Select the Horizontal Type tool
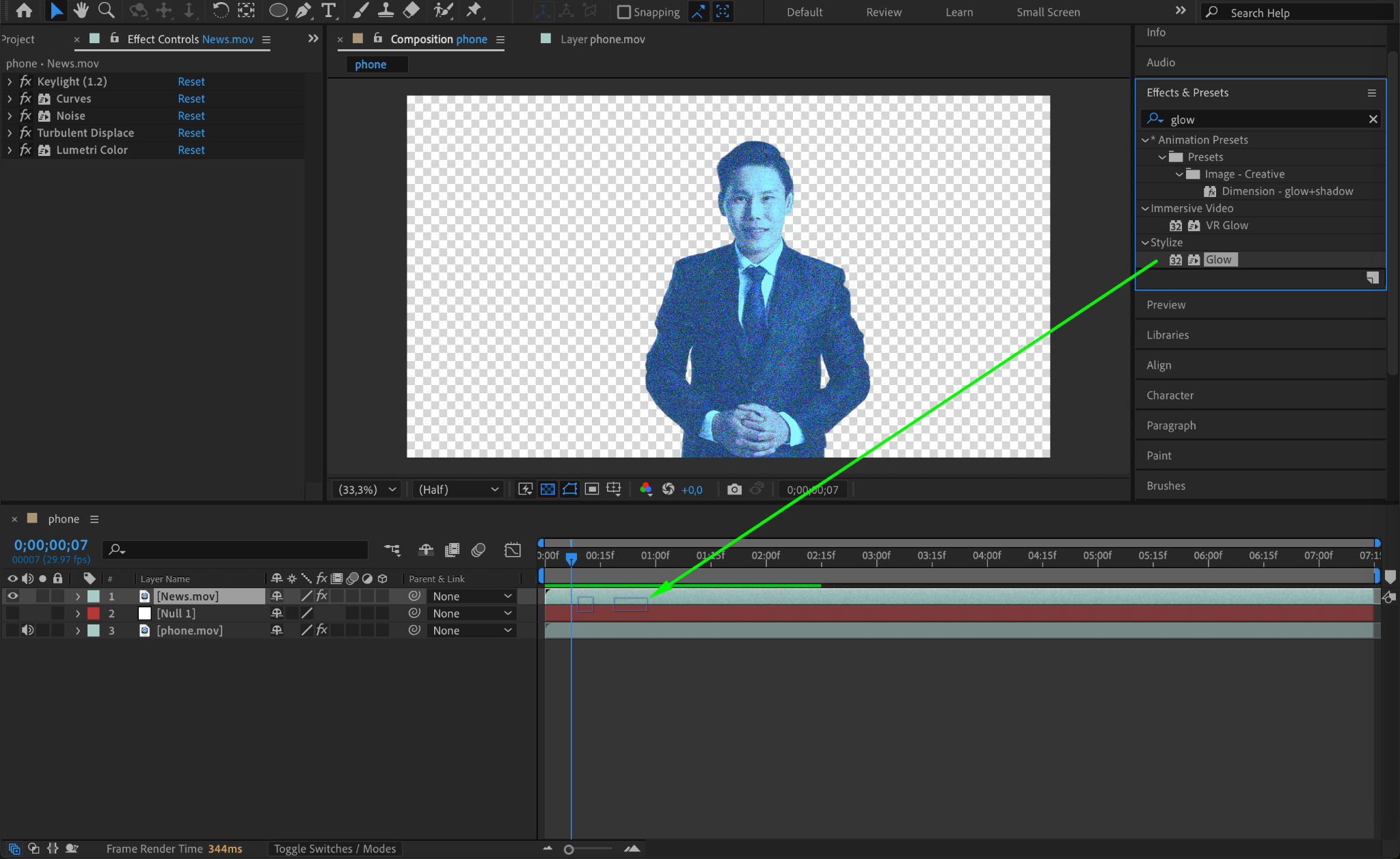This screenshot has width=1400, height=859. [329, 10]
